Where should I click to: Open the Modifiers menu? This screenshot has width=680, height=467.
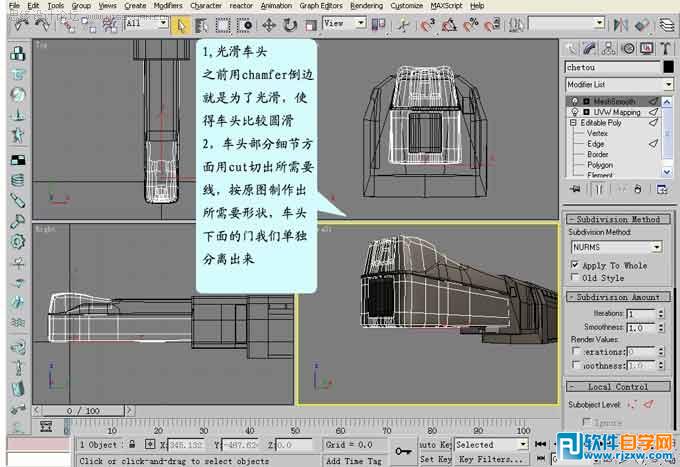tap(168, 6)
